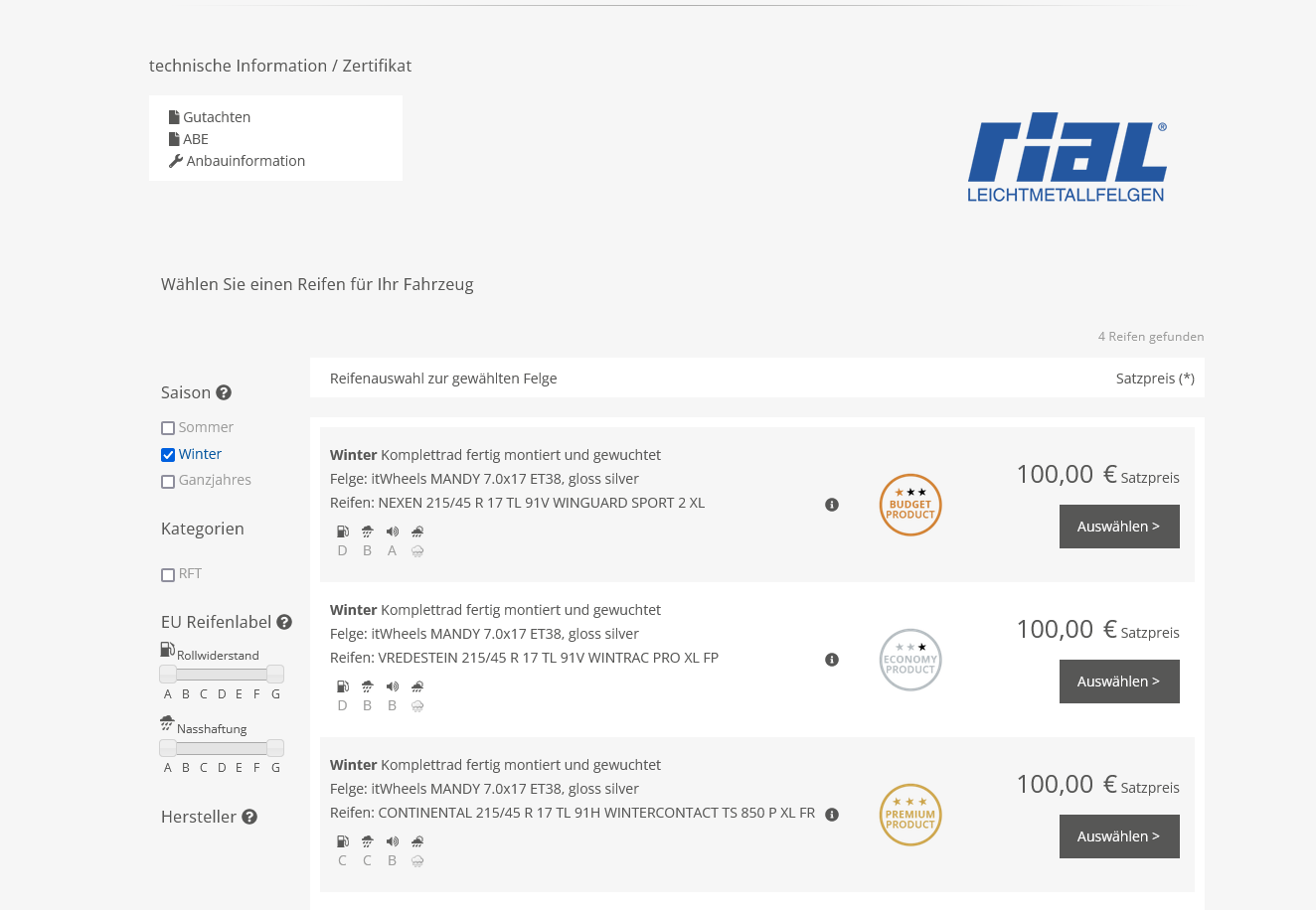This screenshot has width=1316, height=910.
Task: Show info for the CONTINENTAL tire
Action: (832, 815)
